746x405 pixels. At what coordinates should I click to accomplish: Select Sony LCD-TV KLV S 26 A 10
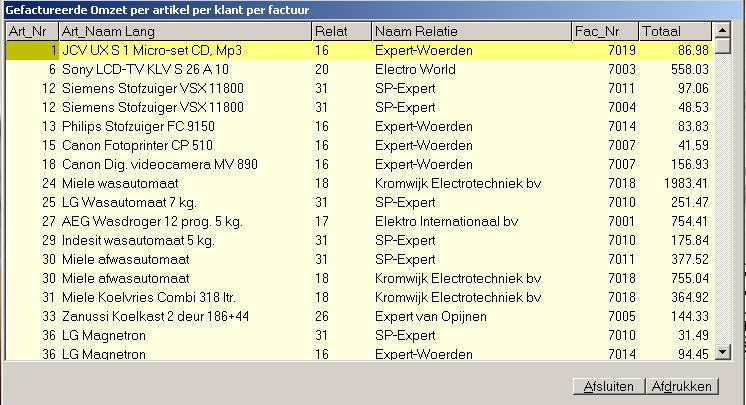[359, 69]
